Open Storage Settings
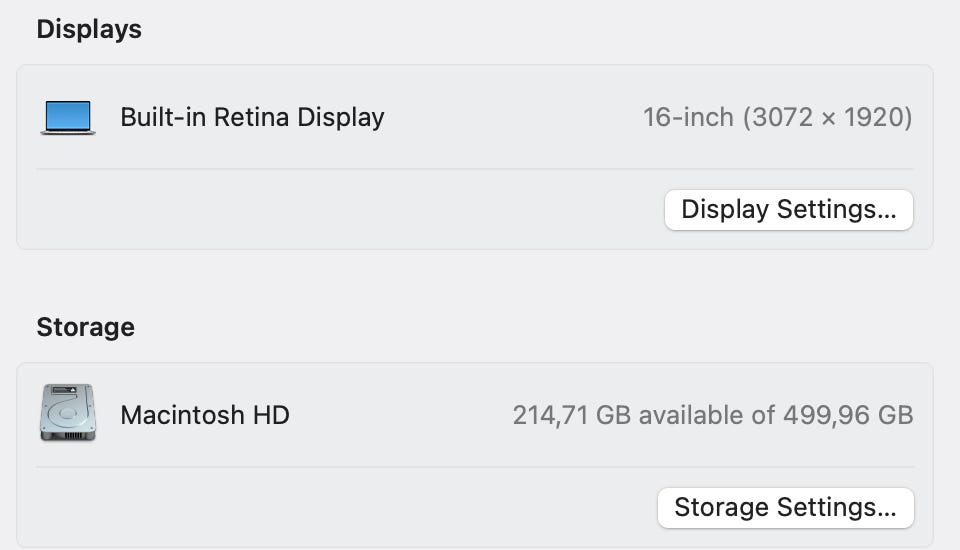The image size is (960, 550). tap(785, 507)
